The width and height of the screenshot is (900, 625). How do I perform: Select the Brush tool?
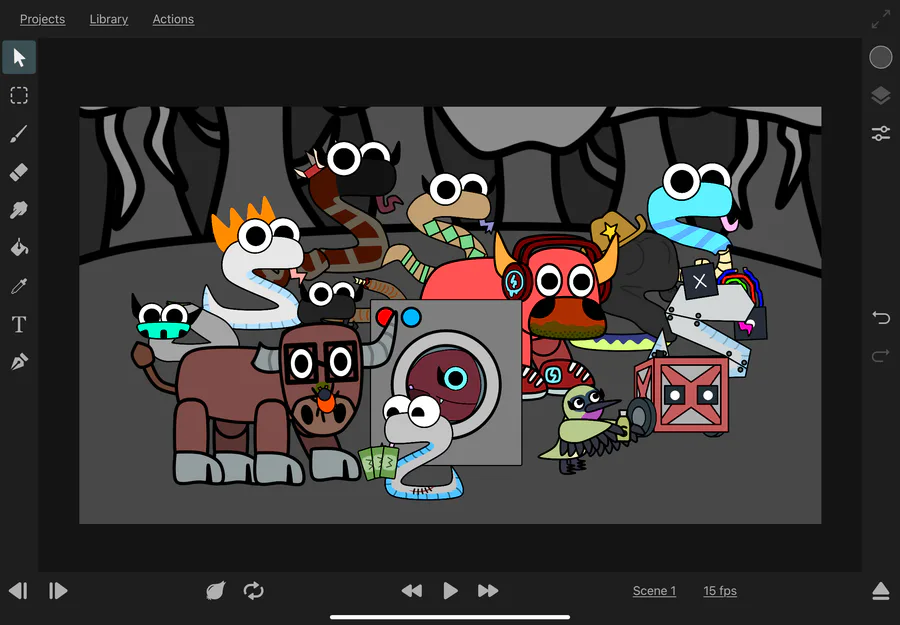coord(19,134)
